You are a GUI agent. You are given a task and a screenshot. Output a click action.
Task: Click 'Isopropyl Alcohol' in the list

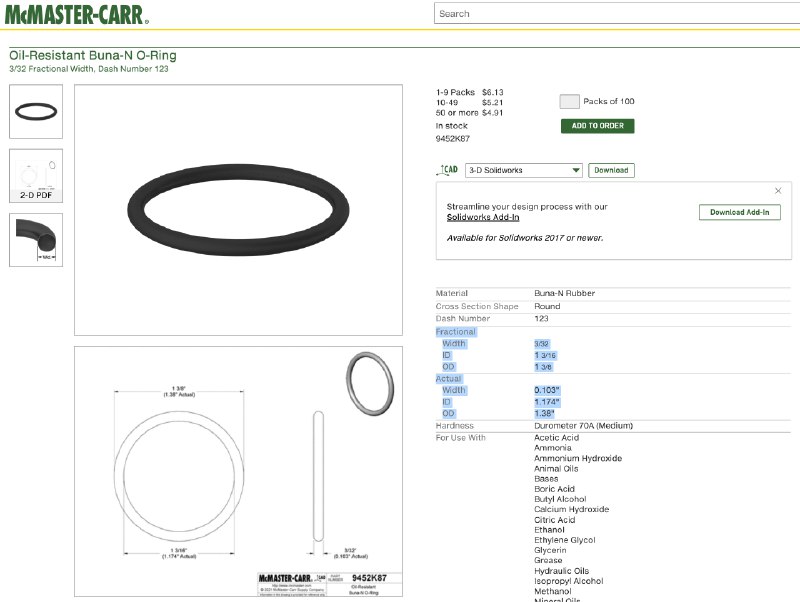point(568,581)
